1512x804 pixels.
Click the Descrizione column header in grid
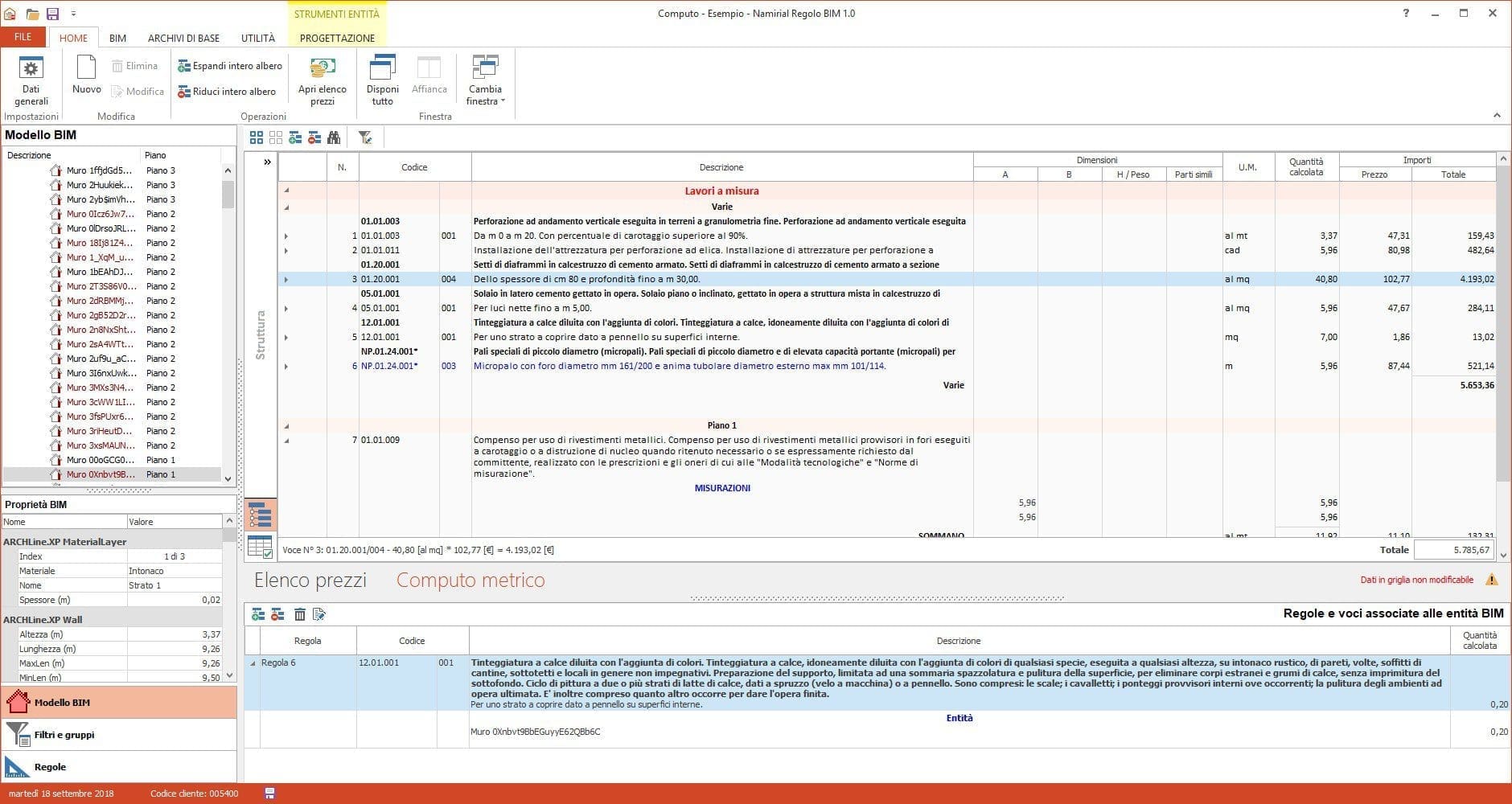(721, 167)
